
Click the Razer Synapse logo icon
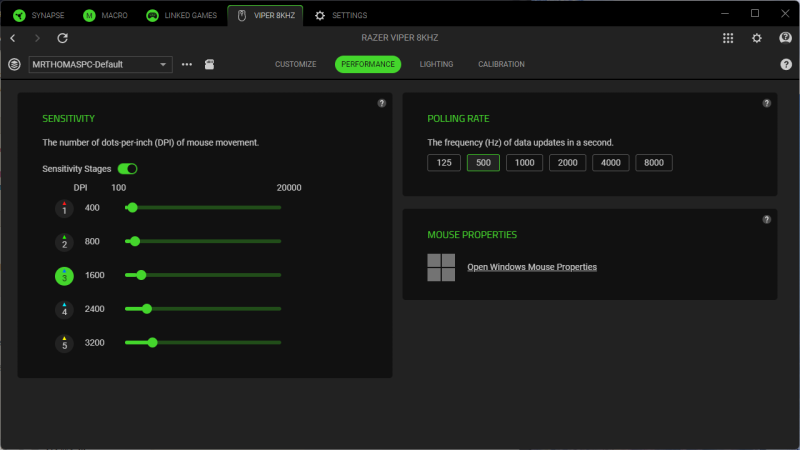[x=19, y=15]
